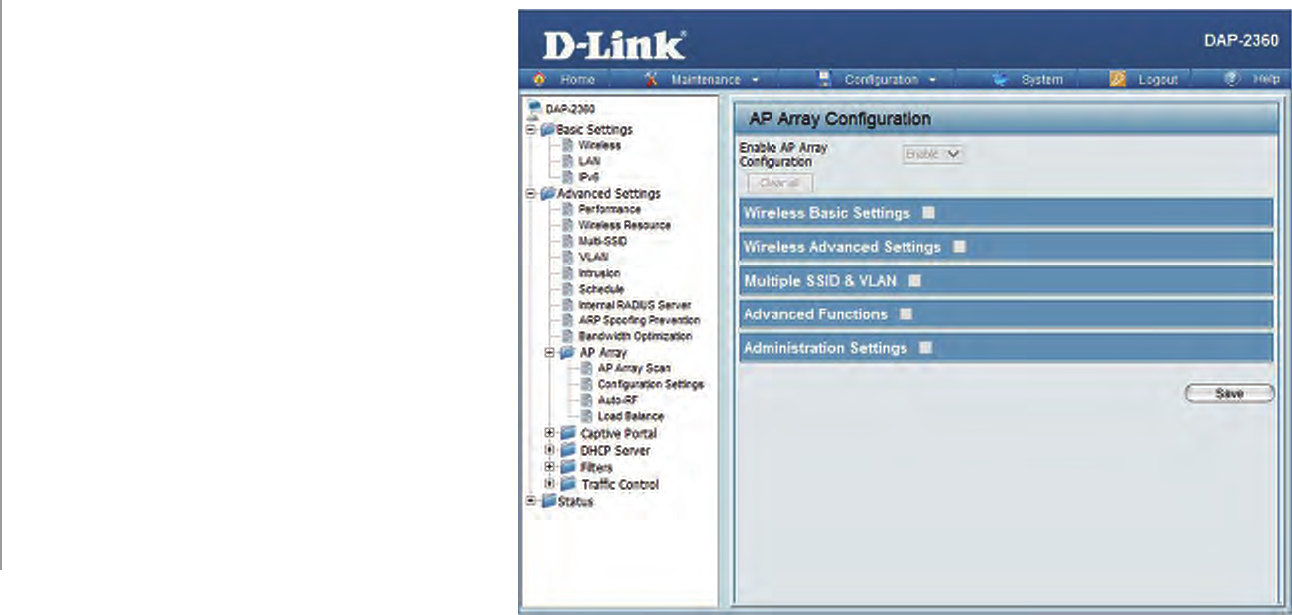
Task: Click the Maintenance tools icon
Action: coord(650,79)
